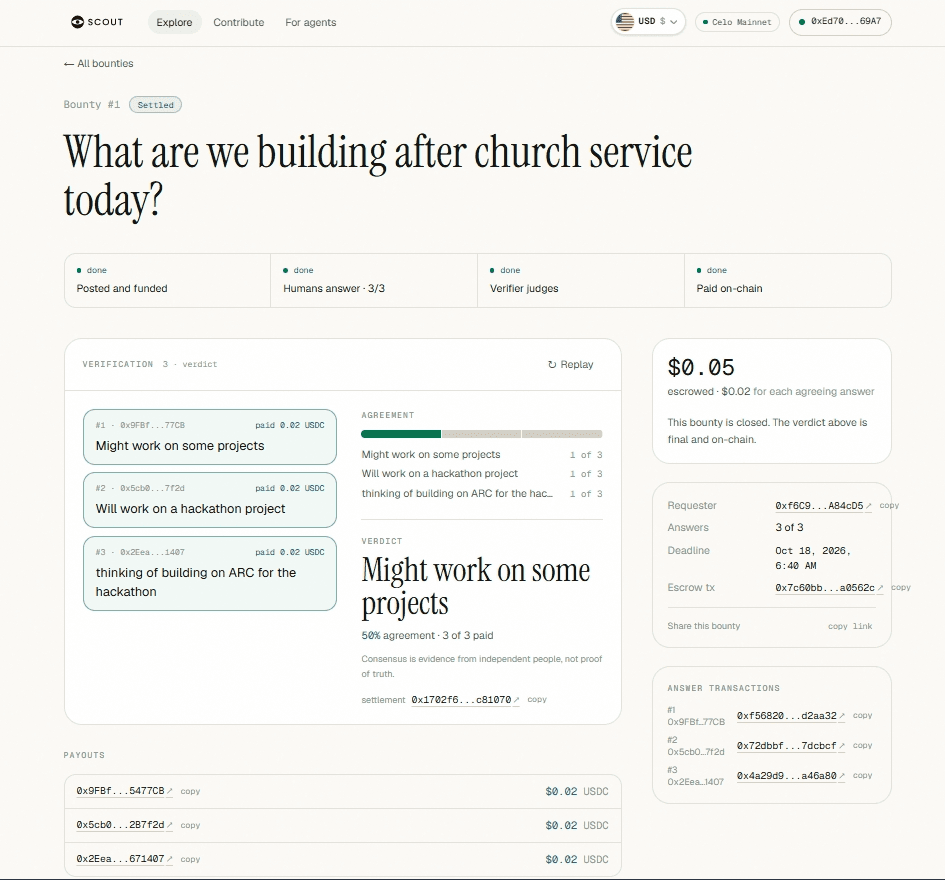
Task: Click the Oct 18, 2026 deadline value
Action: [x=812, y=558]
